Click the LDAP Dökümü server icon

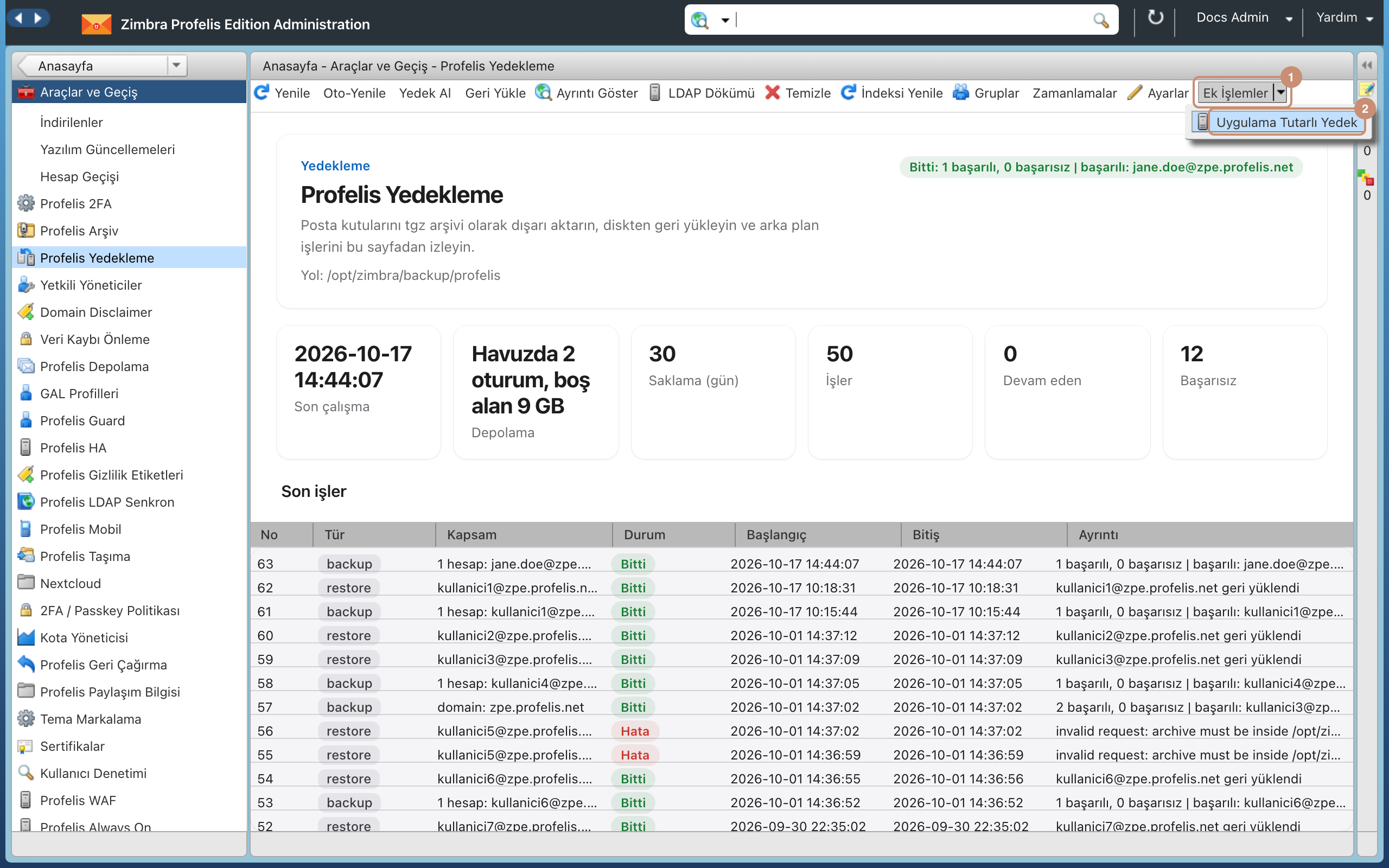(655, 92)
